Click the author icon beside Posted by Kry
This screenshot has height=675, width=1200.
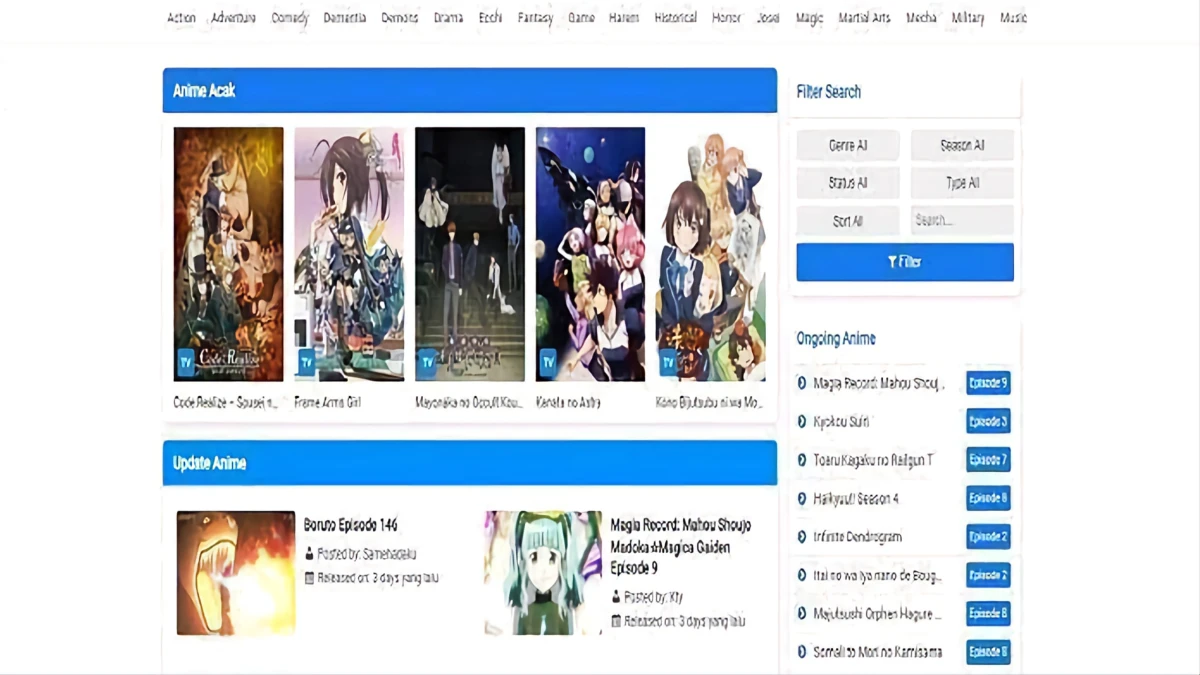pyautogui.click(x=616, y=597)
